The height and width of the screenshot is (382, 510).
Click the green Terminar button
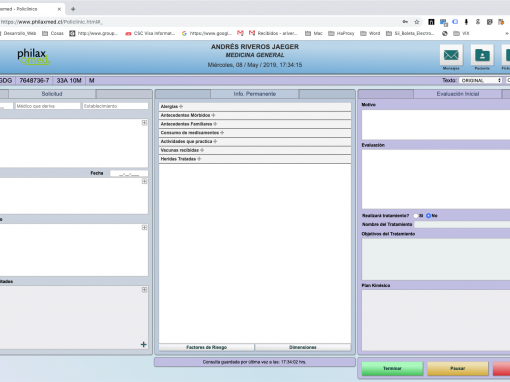pyautogui.click(x=392, y=369)
